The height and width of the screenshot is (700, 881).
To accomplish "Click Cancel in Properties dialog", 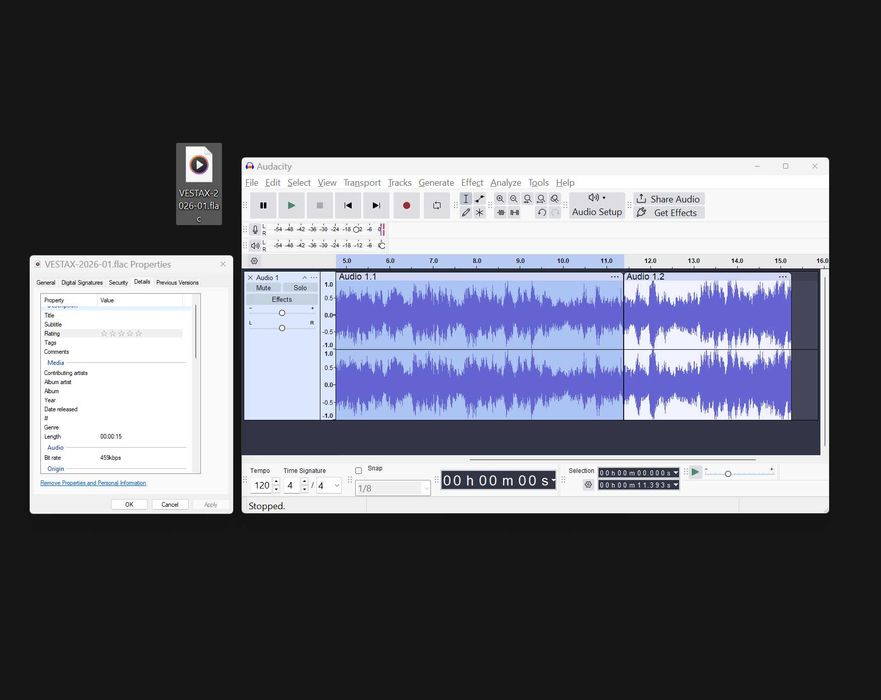I will pyautogui.click(x=170, y=504).
